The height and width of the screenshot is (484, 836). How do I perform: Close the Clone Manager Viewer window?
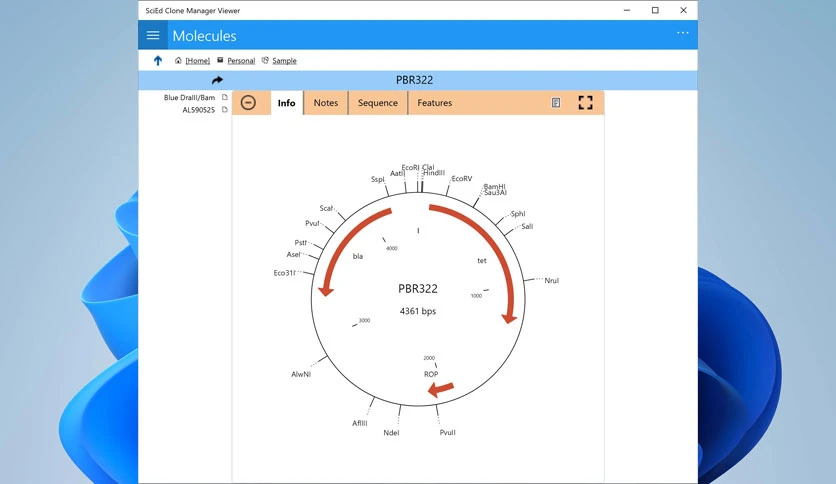pos(684,10)
